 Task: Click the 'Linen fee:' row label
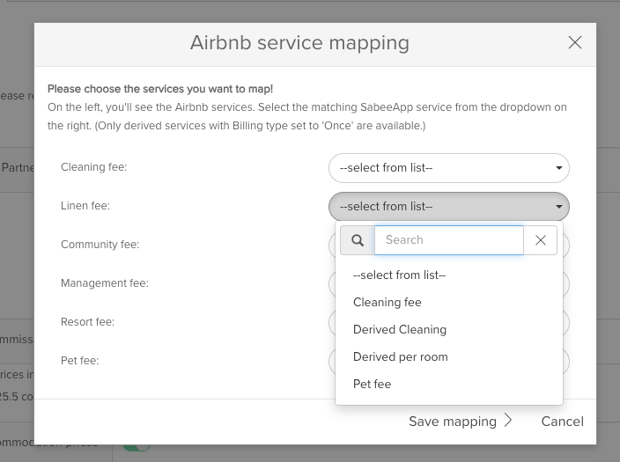click(x=85, y=206)
